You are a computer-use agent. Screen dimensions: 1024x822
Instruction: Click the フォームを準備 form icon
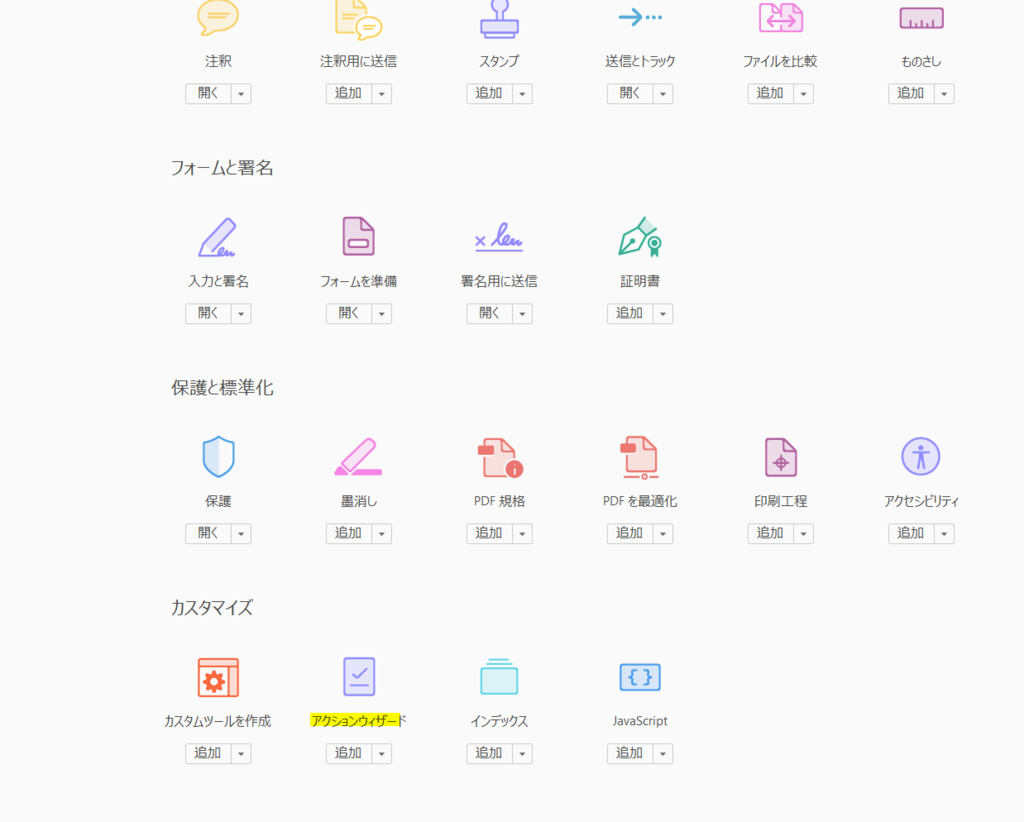[x=359, y=236]
